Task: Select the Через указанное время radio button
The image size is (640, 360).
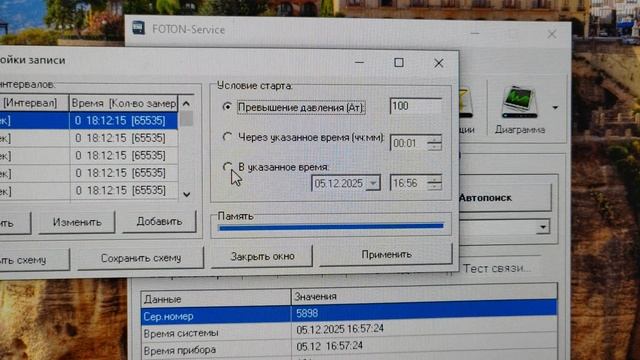Action: point(227,137)
